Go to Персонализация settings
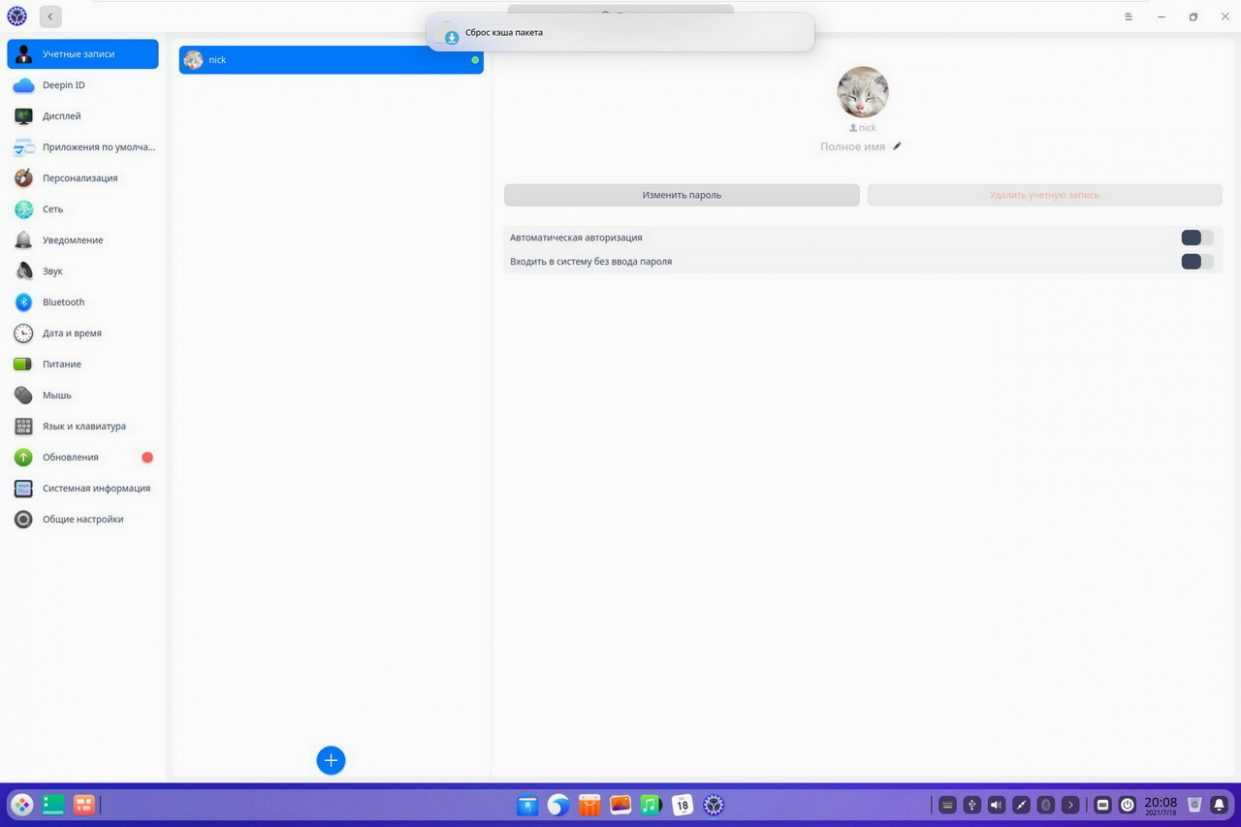1241x827 pixels. tap(82, 178)
